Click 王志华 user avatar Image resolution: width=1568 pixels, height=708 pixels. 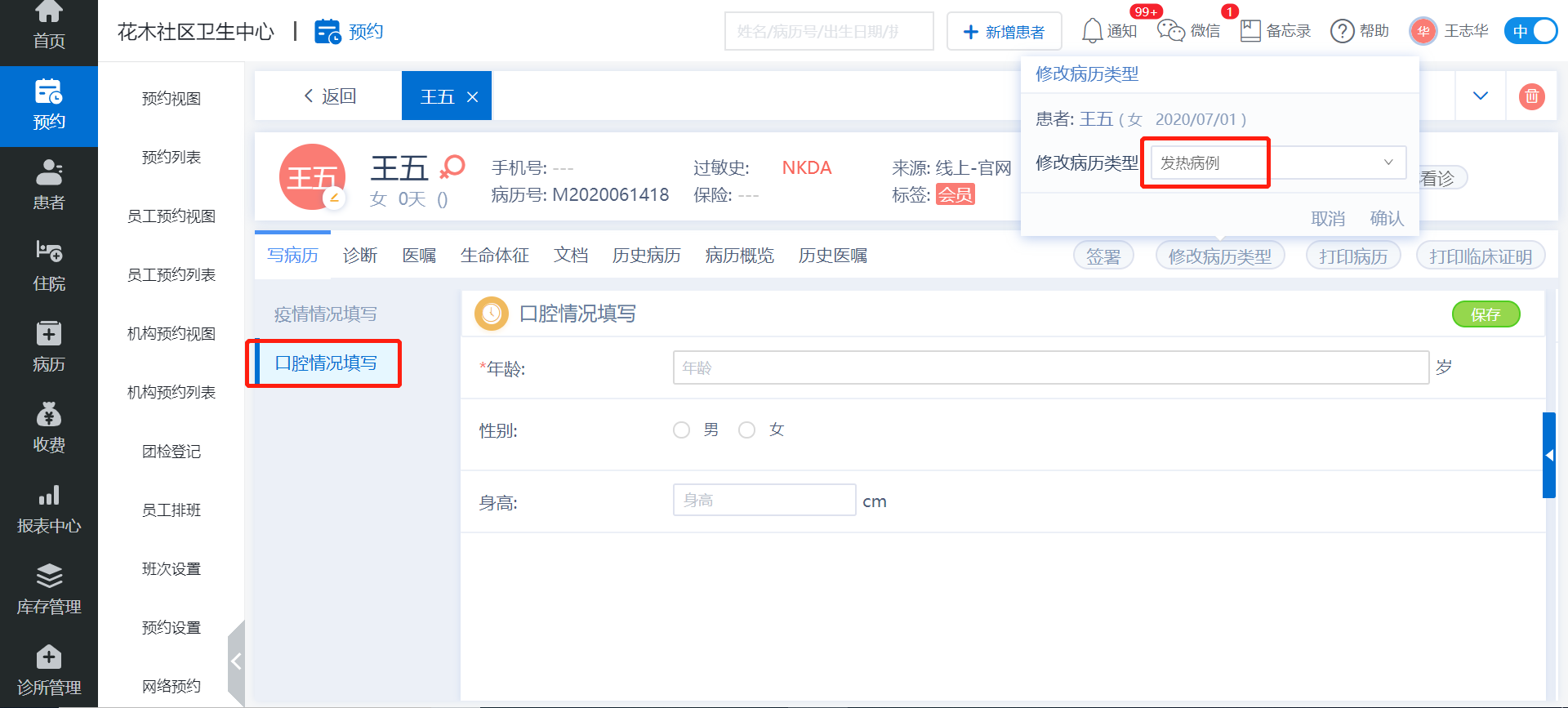(x=1423, y=31)
